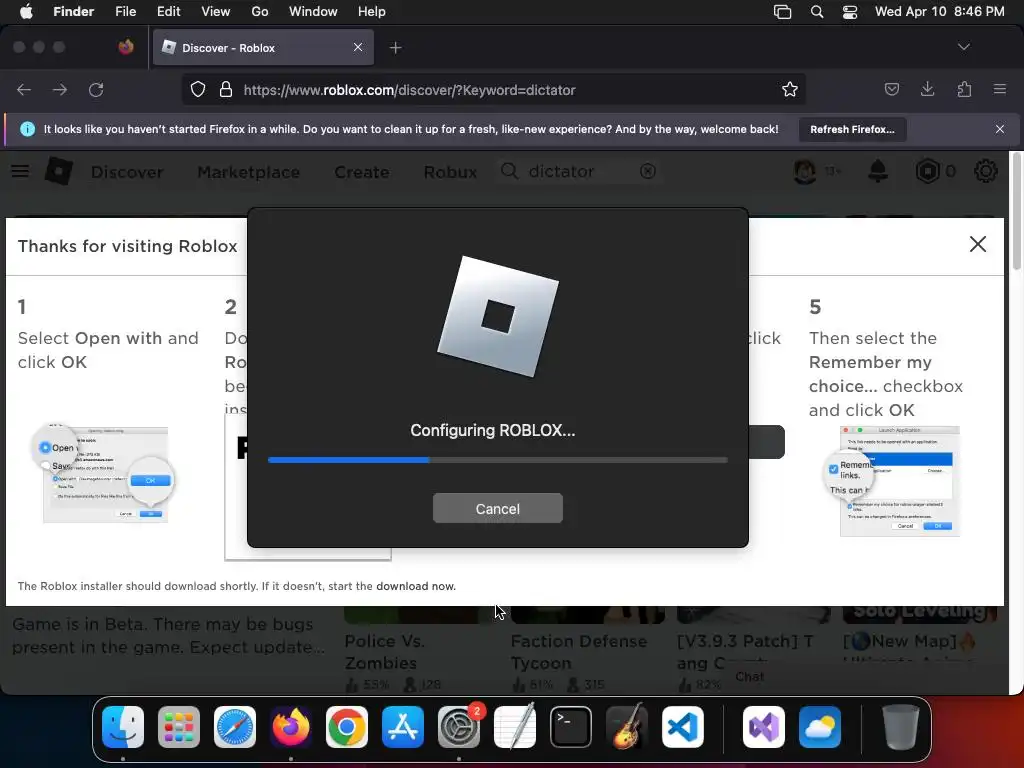This screenshot has height=768, width=1024.
Task: Open the Robux page link
Action: [x=450, y=172]
